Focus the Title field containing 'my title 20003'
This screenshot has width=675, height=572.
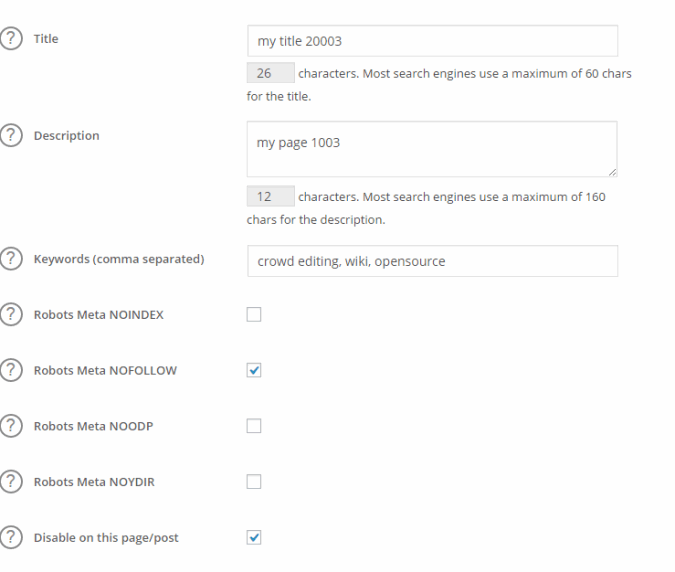click(x=433, y=41)
